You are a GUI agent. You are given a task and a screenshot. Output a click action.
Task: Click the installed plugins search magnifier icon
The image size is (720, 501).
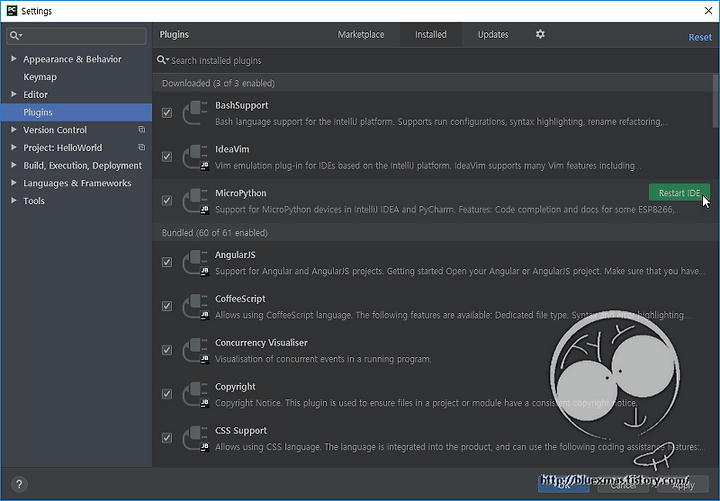coord(163,60)
